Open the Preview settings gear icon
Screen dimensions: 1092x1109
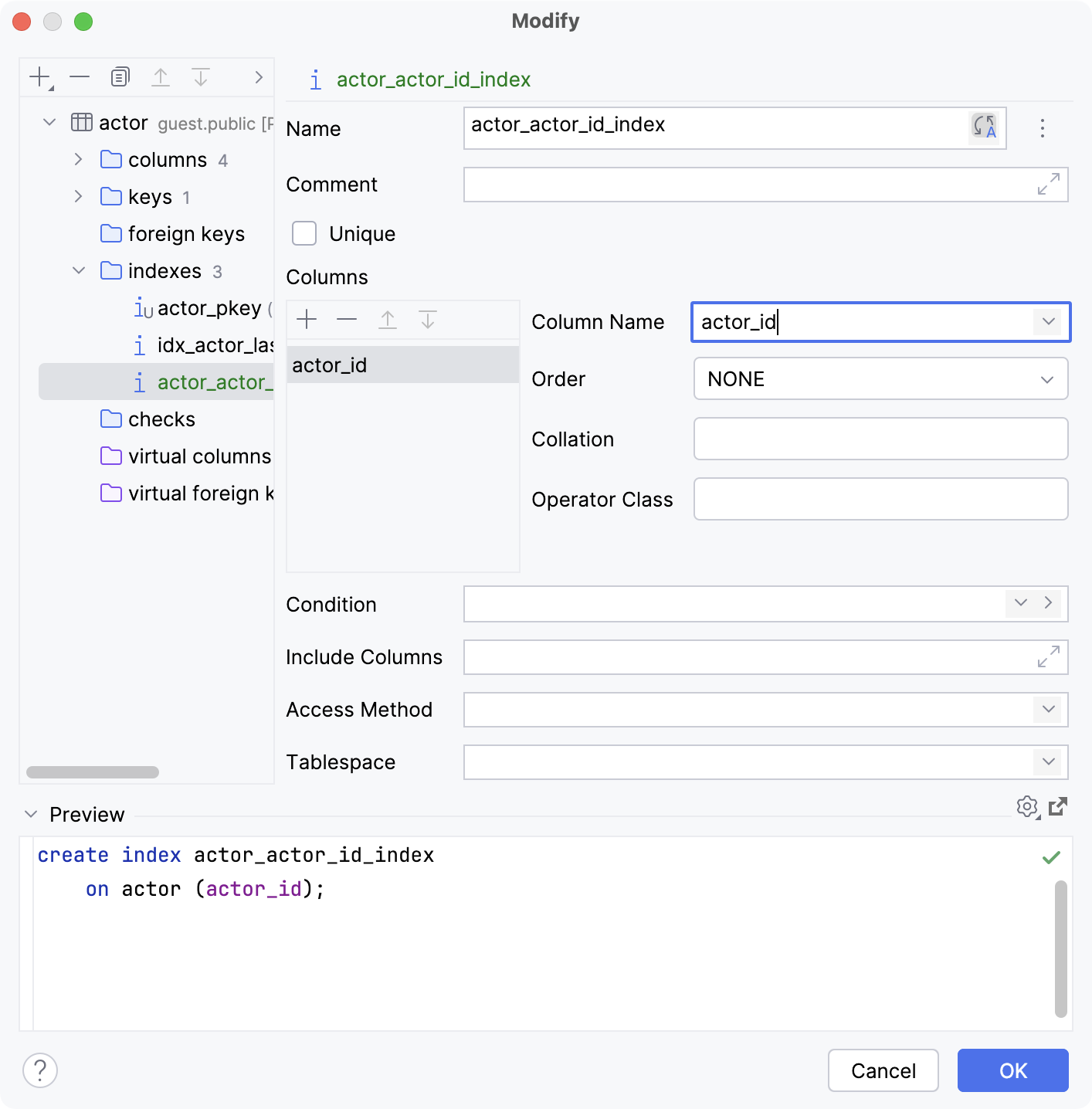pyautogui.click(x=1027, y=807)
